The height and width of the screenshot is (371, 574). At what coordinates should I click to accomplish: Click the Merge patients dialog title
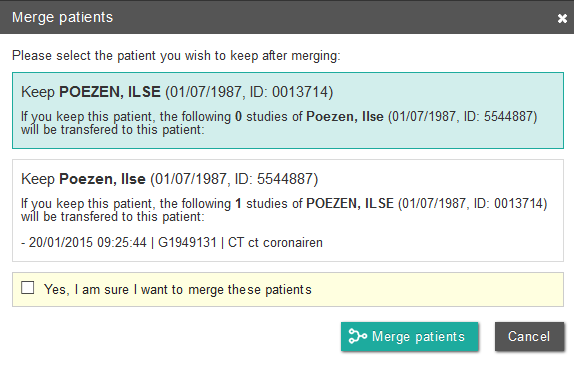coord(63,17)
